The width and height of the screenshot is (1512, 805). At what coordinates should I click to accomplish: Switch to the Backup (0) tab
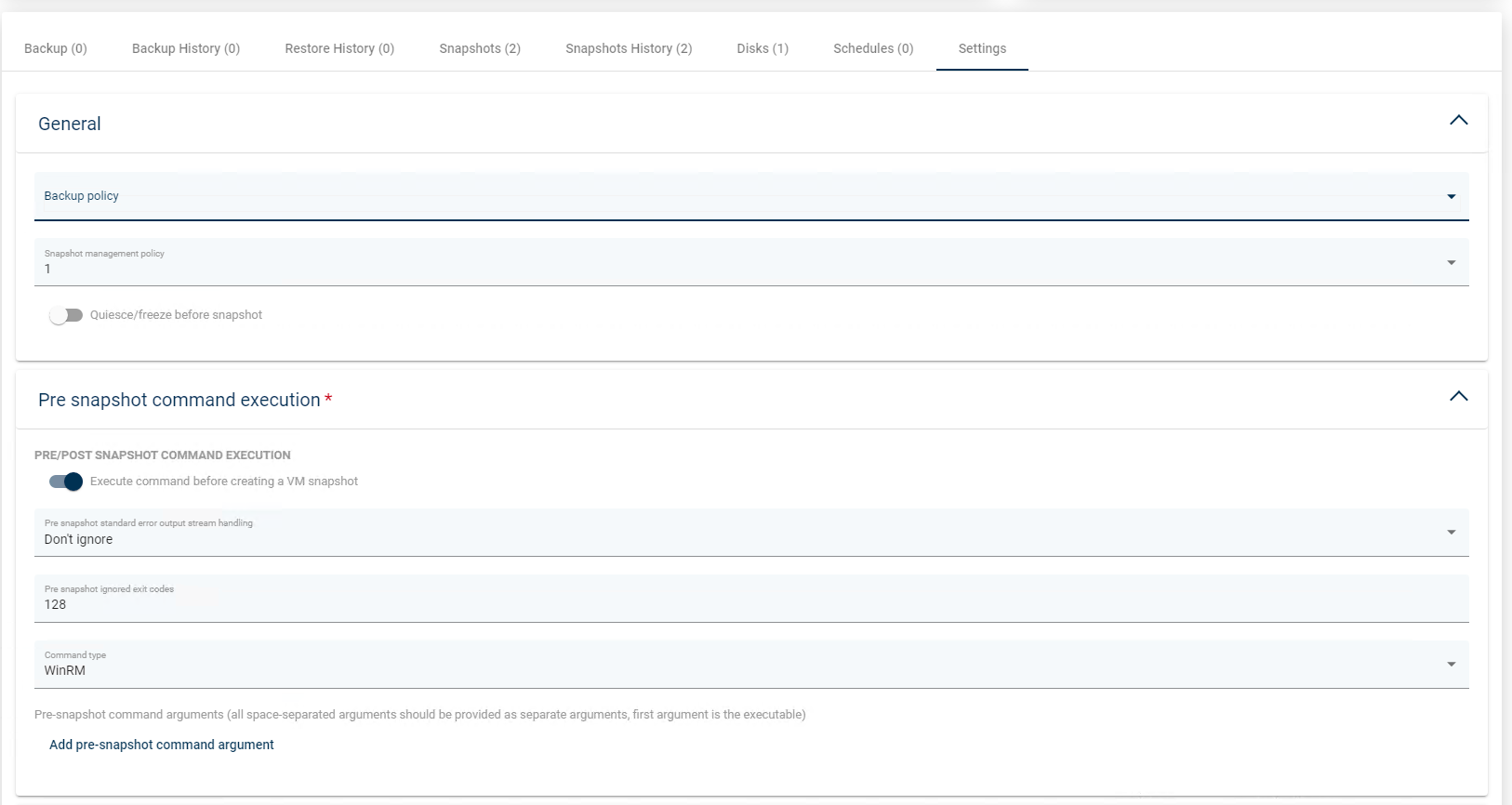pos(56,48)
